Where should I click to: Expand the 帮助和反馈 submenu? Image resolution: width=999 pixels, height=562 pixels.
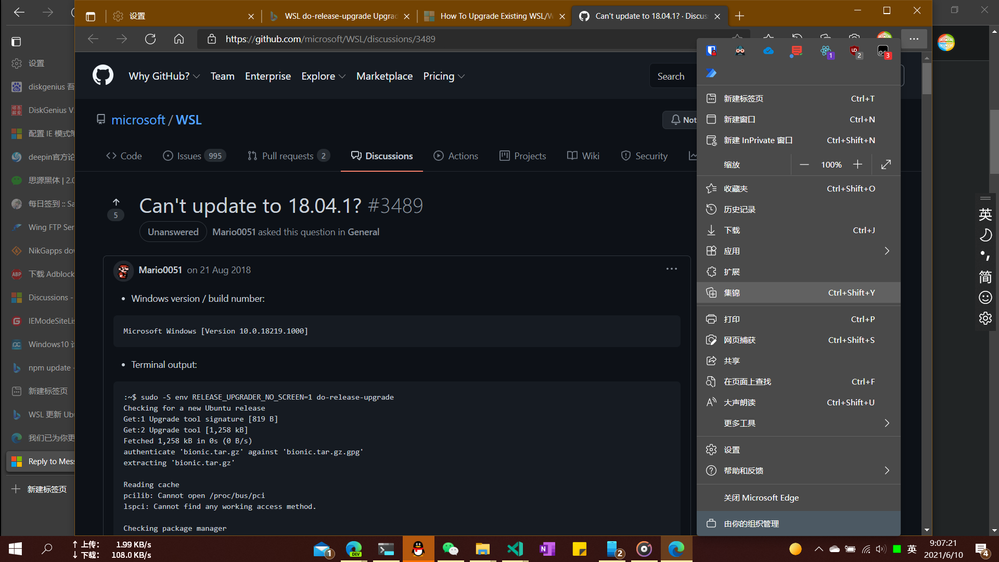pyautogui.click(x=798, y=470)
